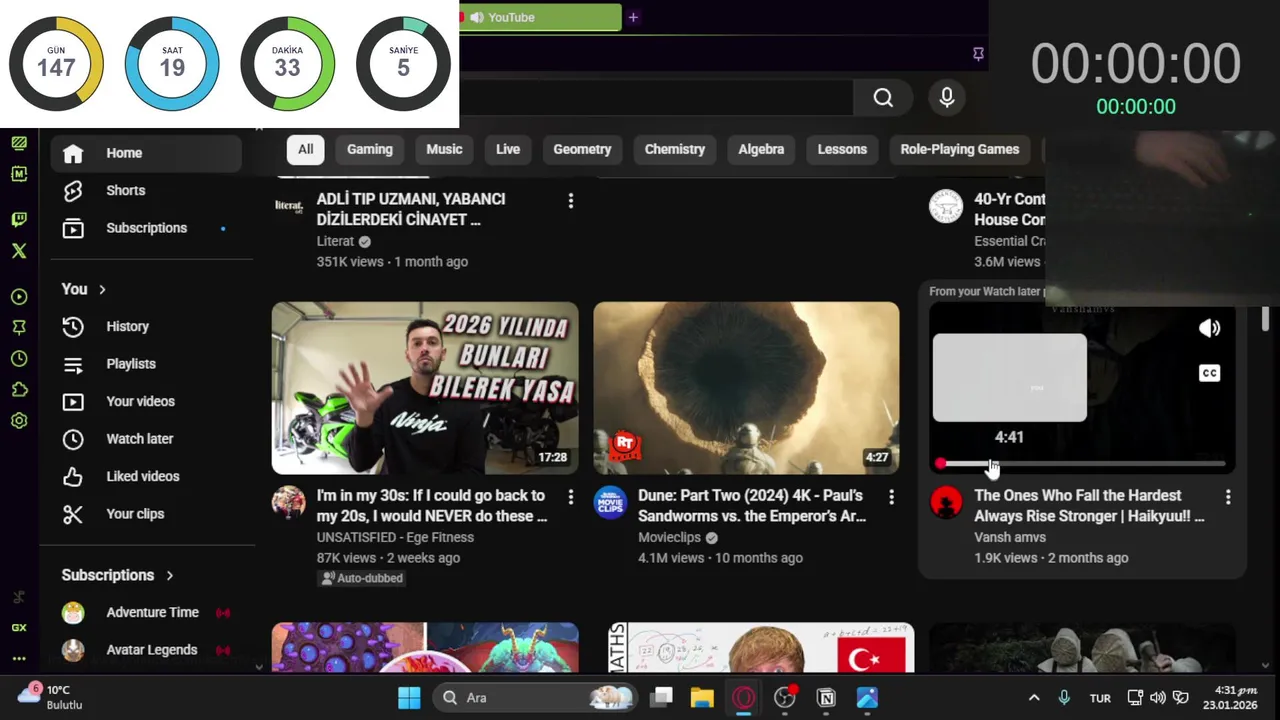
Task: Open Windows Start menu
Action: tap(409, 698)
